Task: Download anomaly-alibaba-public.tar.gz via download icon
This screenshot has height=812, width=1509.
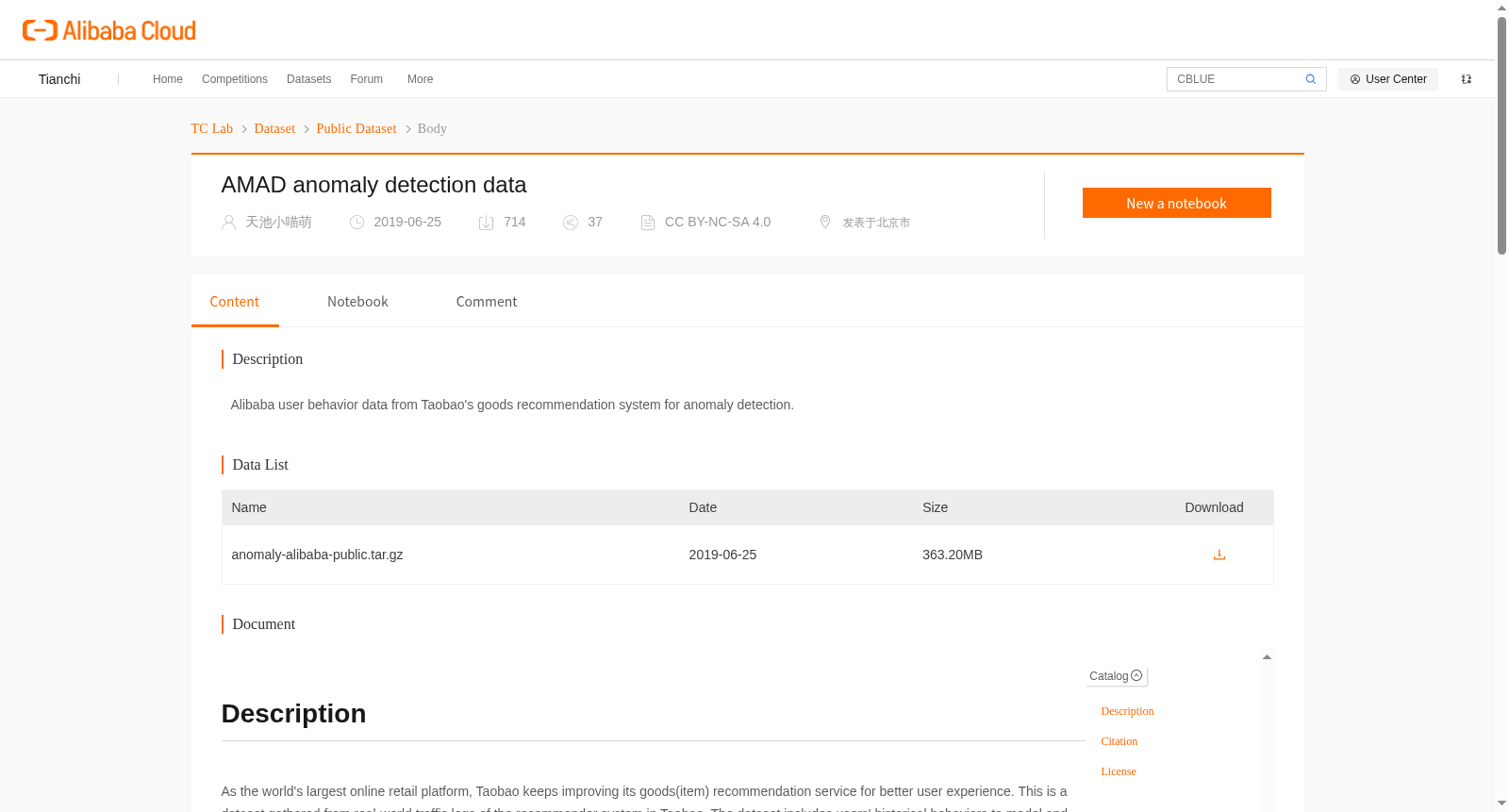Action: coord(1219,555)
